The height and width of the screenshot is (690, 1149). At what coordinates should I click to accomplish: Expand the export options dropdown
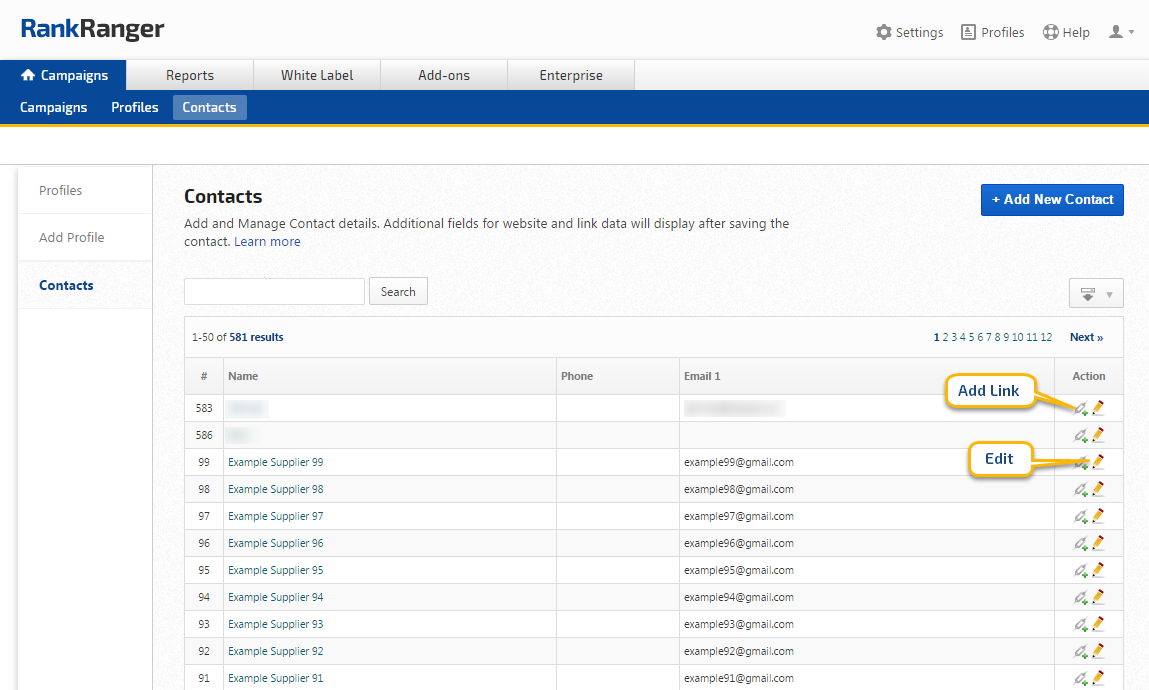(x=1096, y=293)
